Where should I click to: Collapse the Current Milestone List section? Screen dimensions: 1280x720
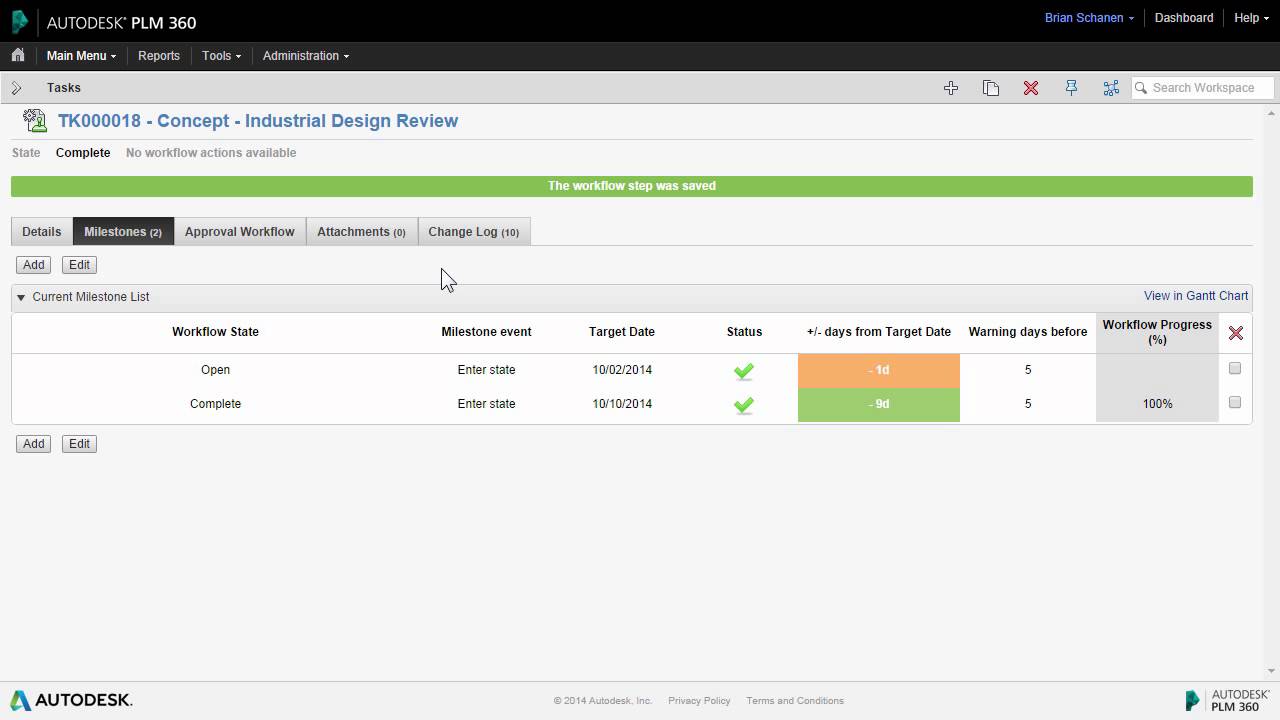21,297
